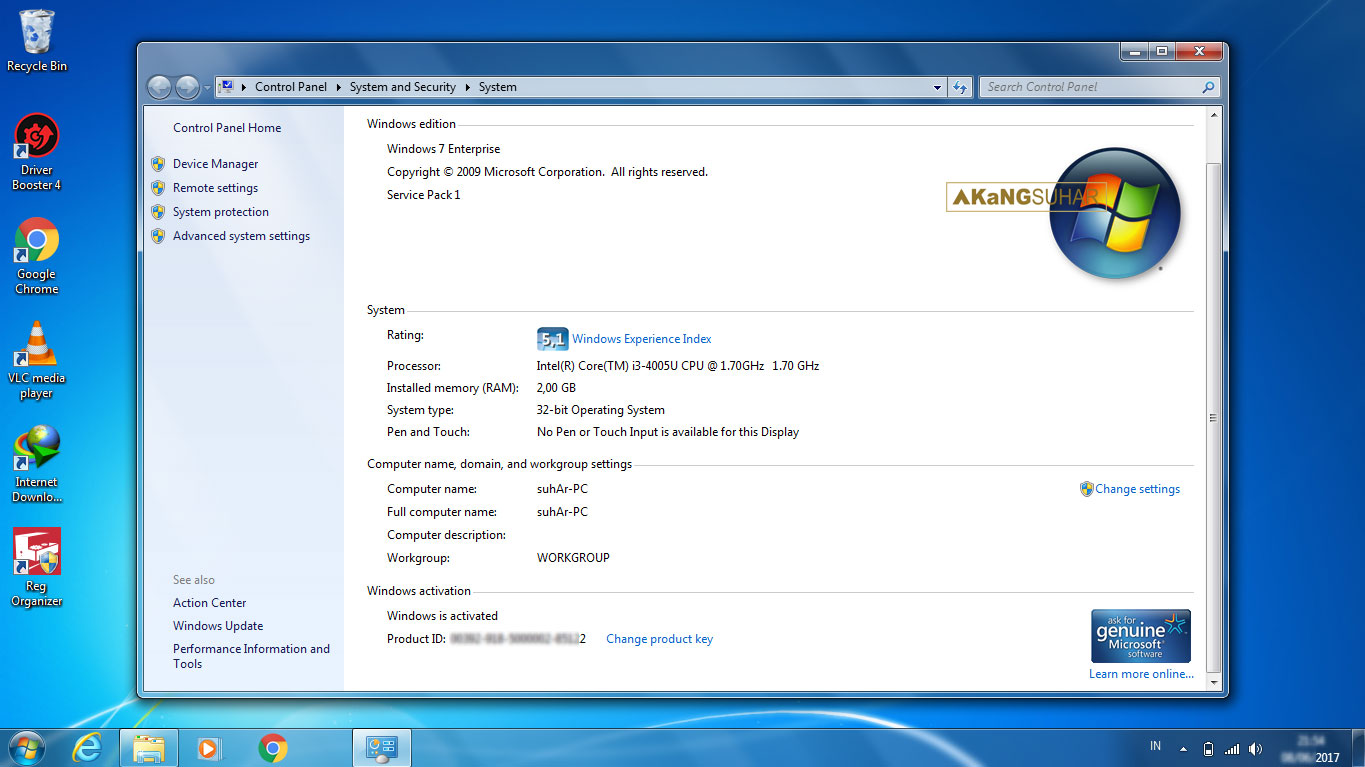Click the volume speaker tray icon

1255,748
